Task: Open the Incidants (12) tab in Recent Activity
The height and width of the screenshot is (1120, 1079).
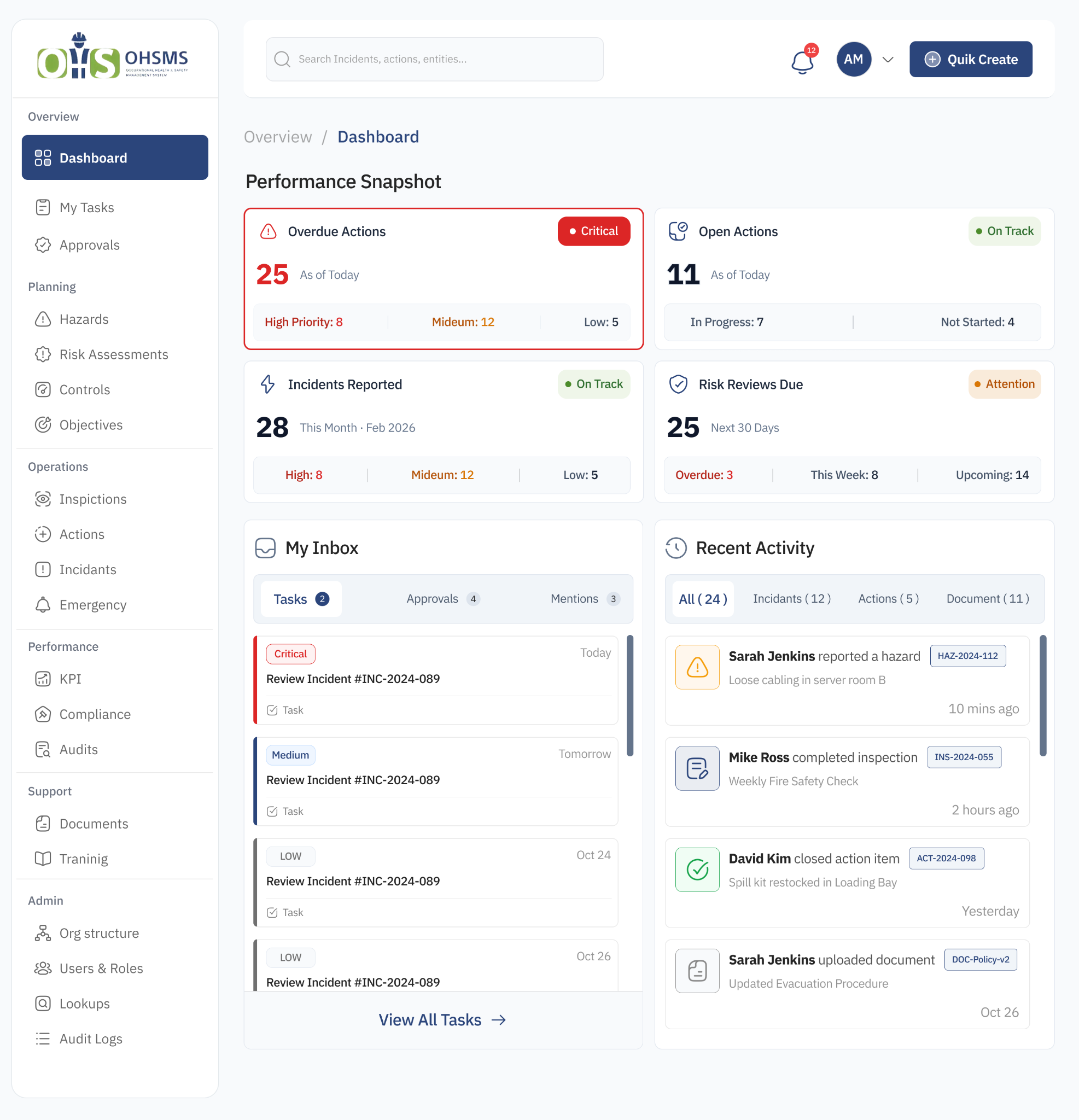Action: click(x=791, y=598)
